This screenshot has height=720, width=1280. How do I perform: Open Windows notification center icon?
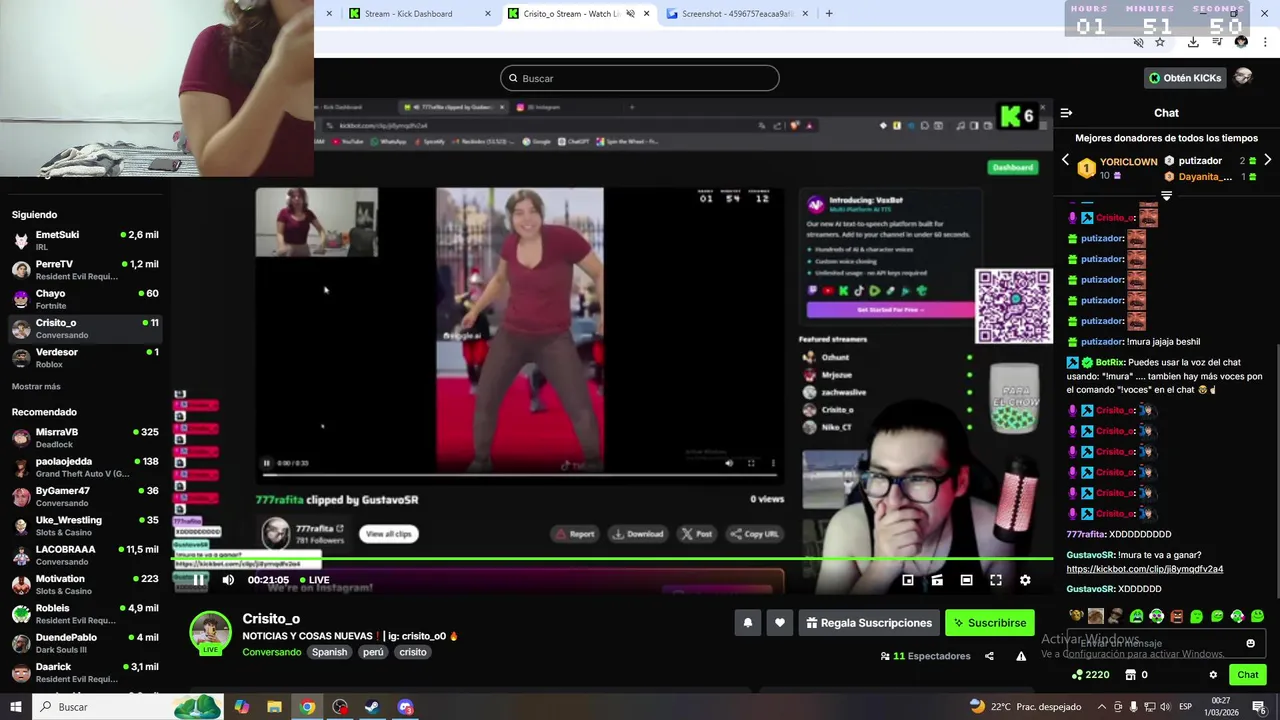1260,707
